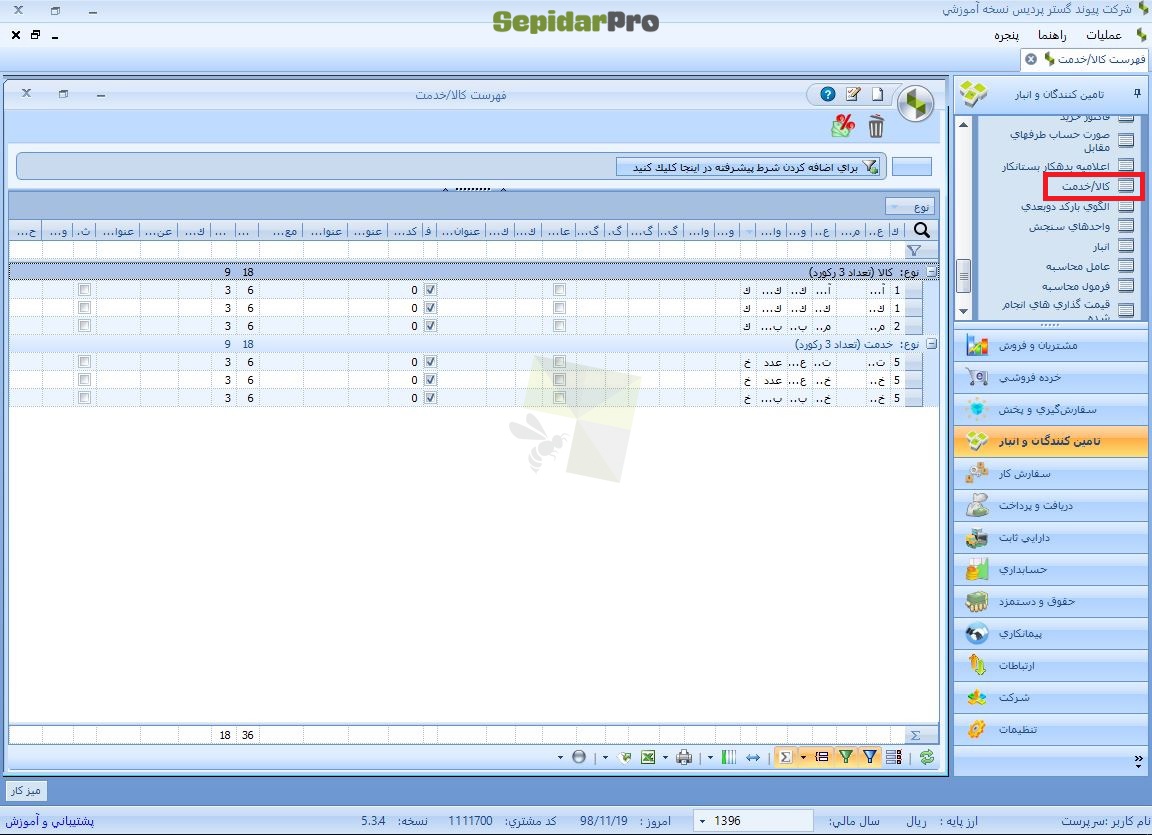Click the Sigma icon in the grid footer
The width and height of the screenshot is (1152, 835).
pos(915,735)
